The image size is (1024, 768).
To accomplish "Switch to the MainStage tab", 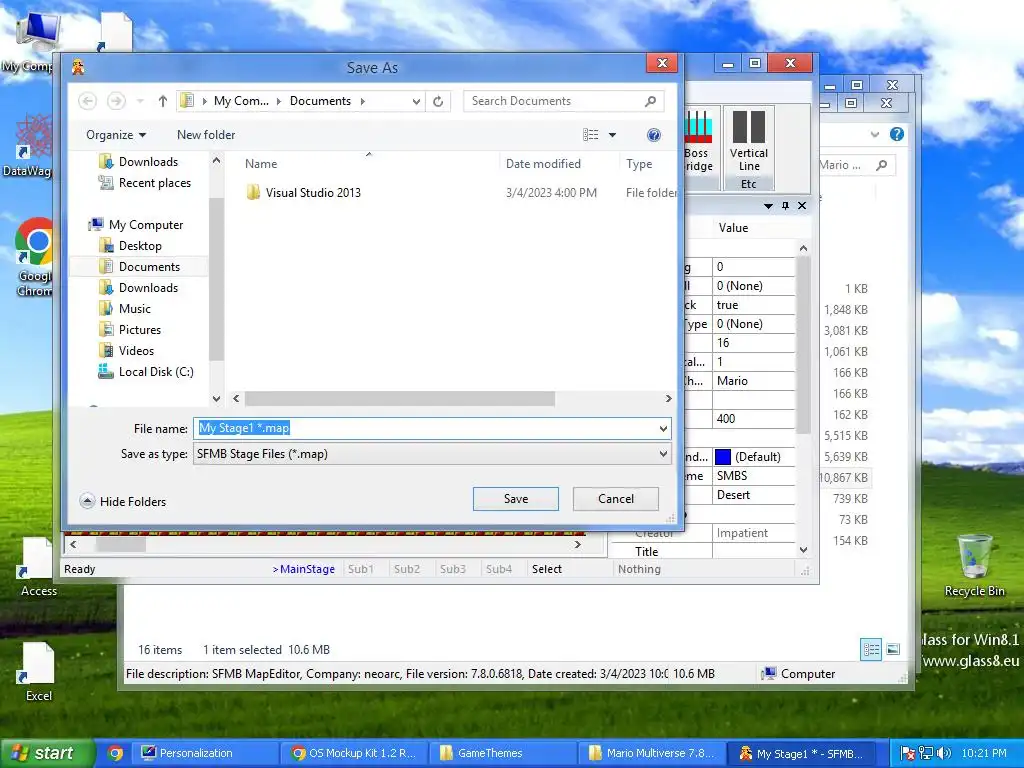I will tap(304, 569).
